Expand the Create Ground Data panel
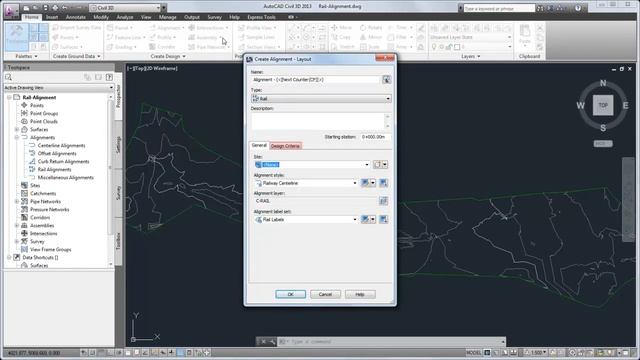 tap(76, 56)
